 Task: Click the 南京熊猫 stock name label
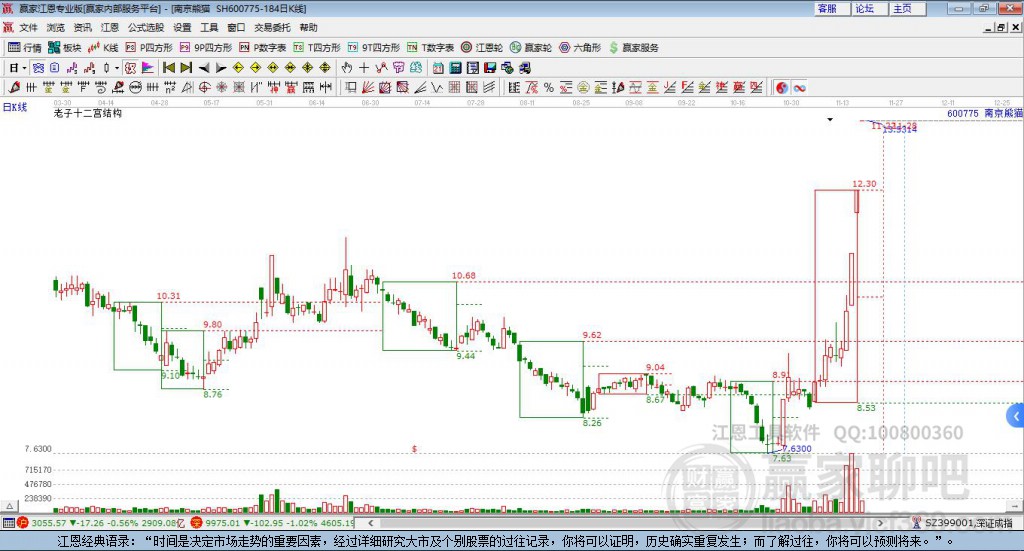pos(1003,113)
